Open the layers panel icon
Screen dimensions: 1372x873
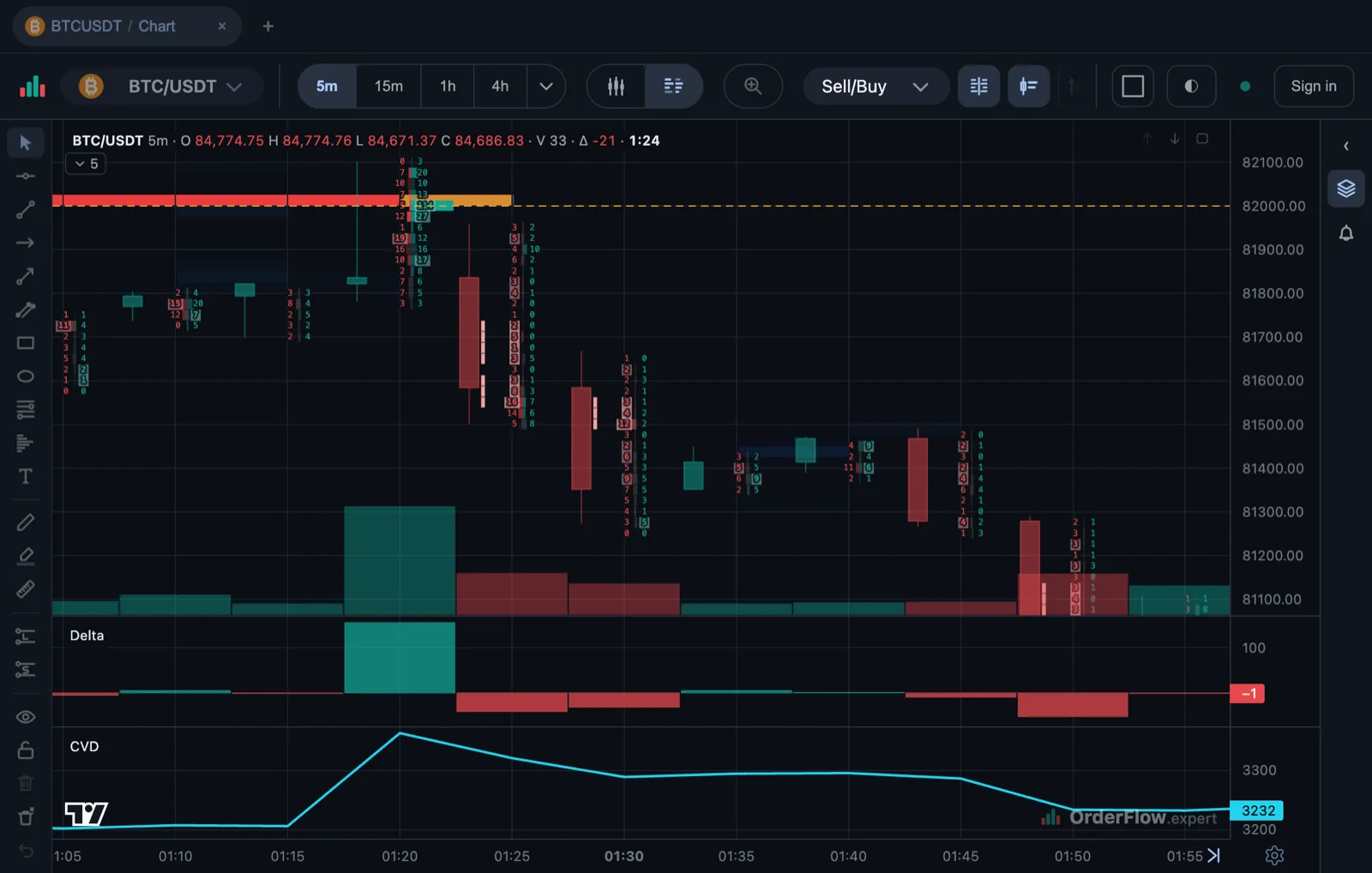1346,189
